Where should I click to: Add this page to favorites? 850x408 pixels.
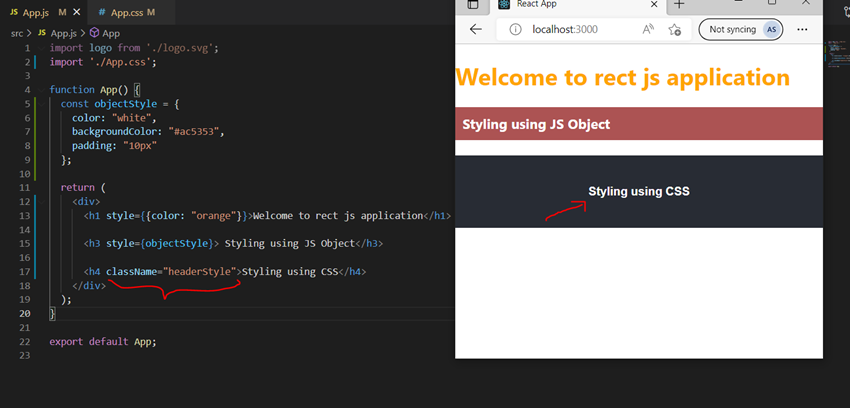[675, 29]
